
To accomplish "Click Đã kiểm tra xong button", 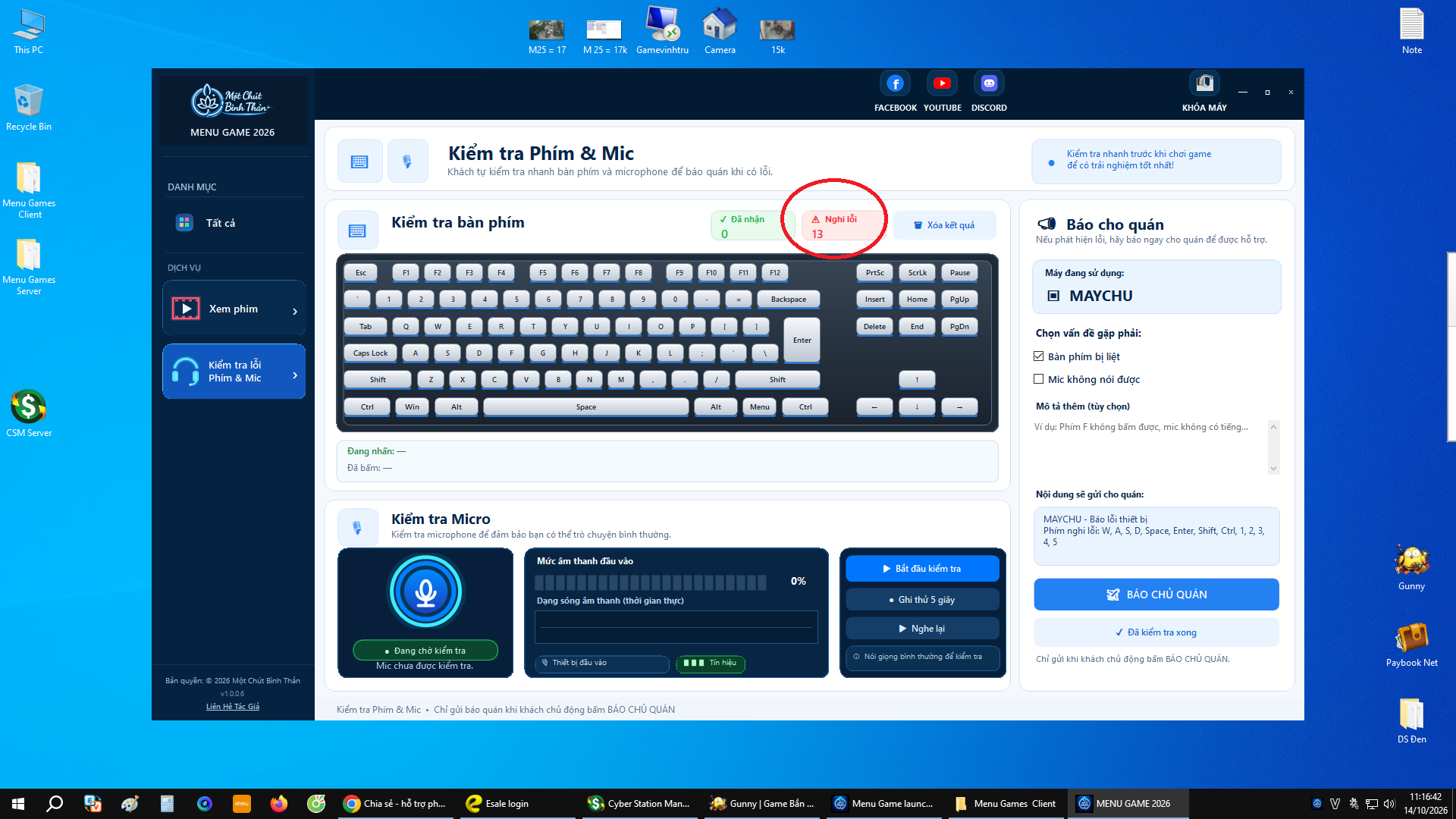I will click(x=1156, y=632).
